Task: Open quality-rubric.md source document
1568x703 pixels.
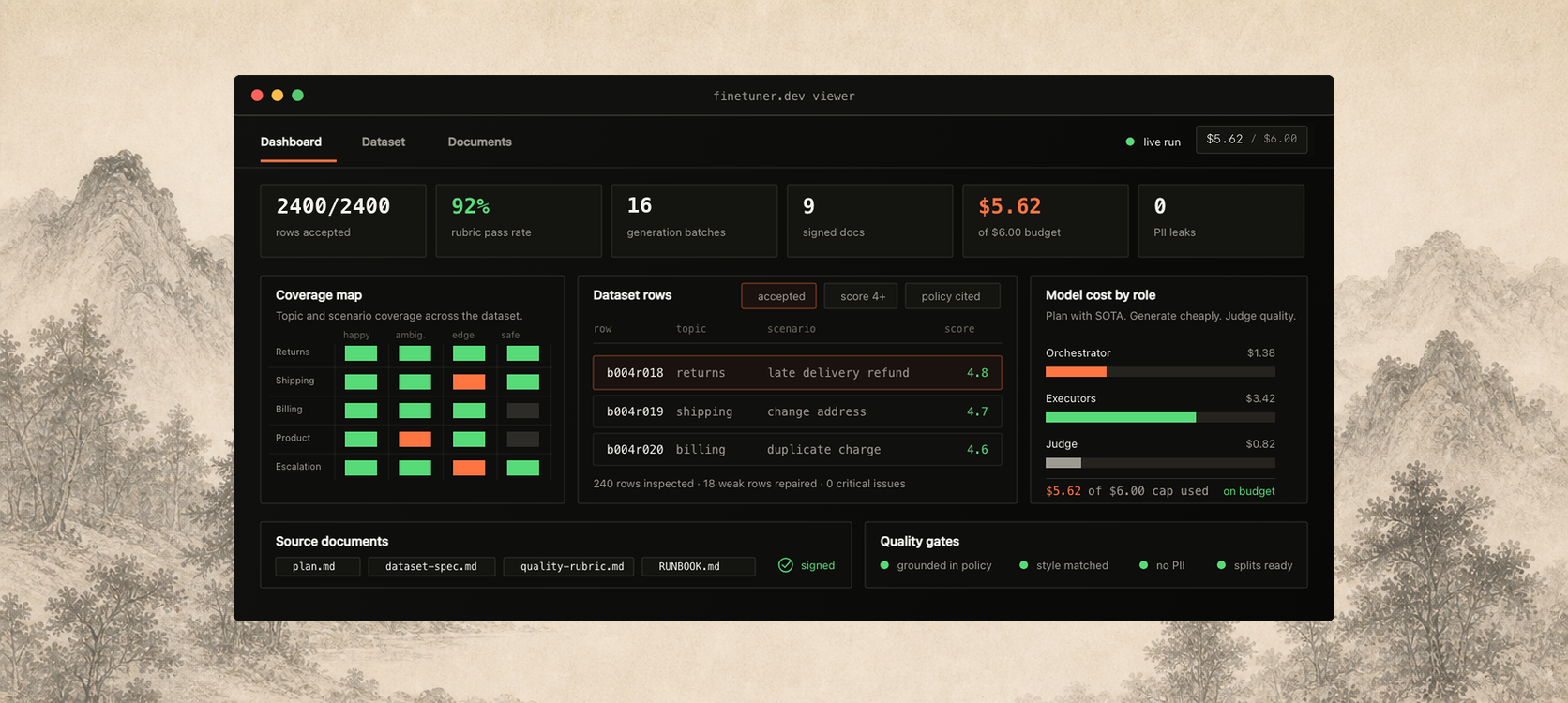Action: click(569, 566)
